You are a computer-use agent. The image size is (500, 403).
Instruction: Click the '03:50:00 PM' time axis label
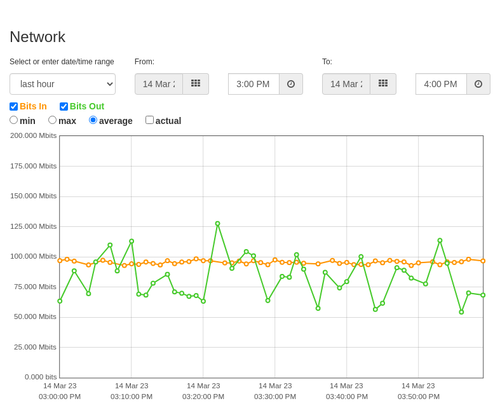tap(418, 397)
